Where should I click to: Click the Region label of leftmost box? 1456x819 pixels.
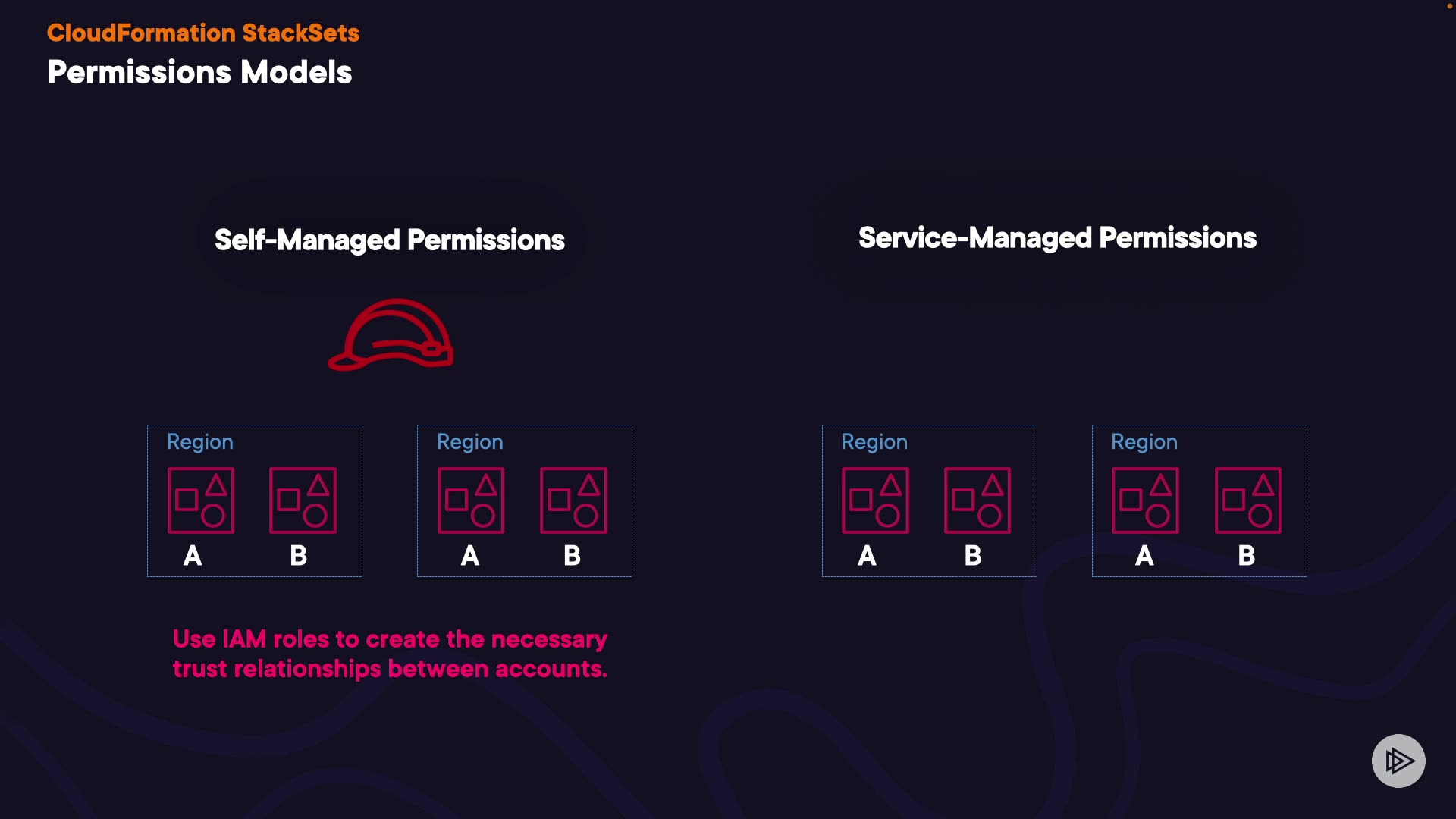tap(200, 442)
